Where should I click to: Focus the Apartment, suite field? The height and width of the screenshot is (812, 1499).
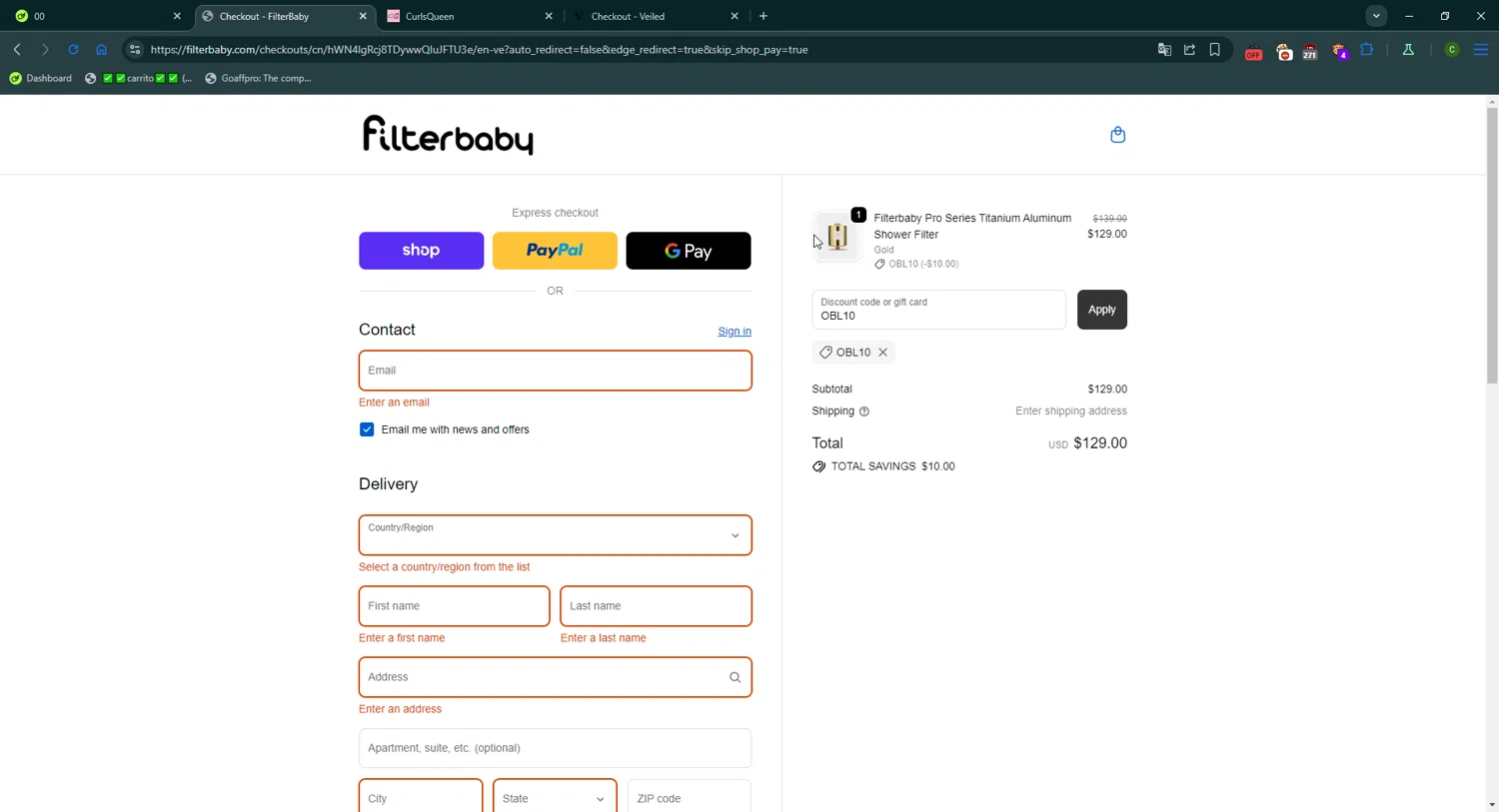coord(555,748)
